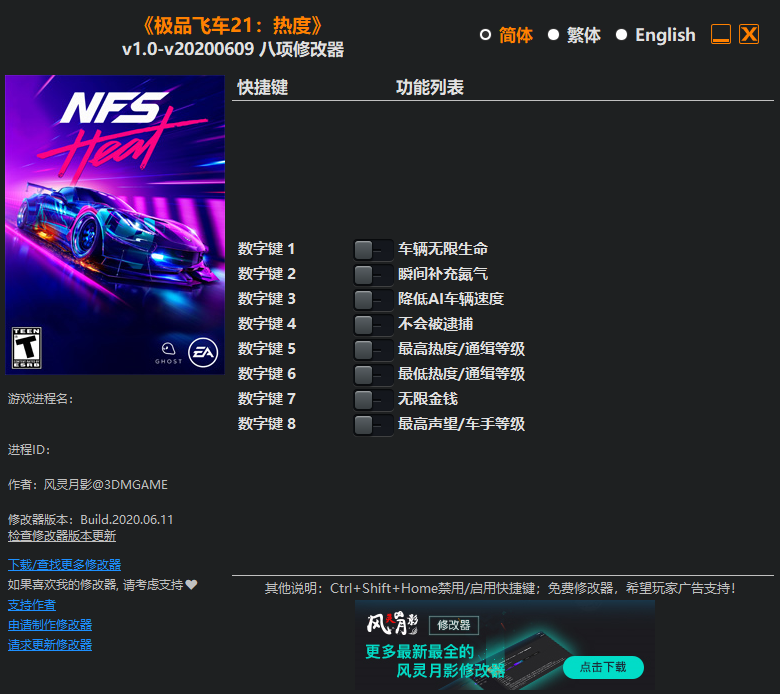780x694 pixels.
Task: Click 数字键 5 hotkey label
Action: 267,349
